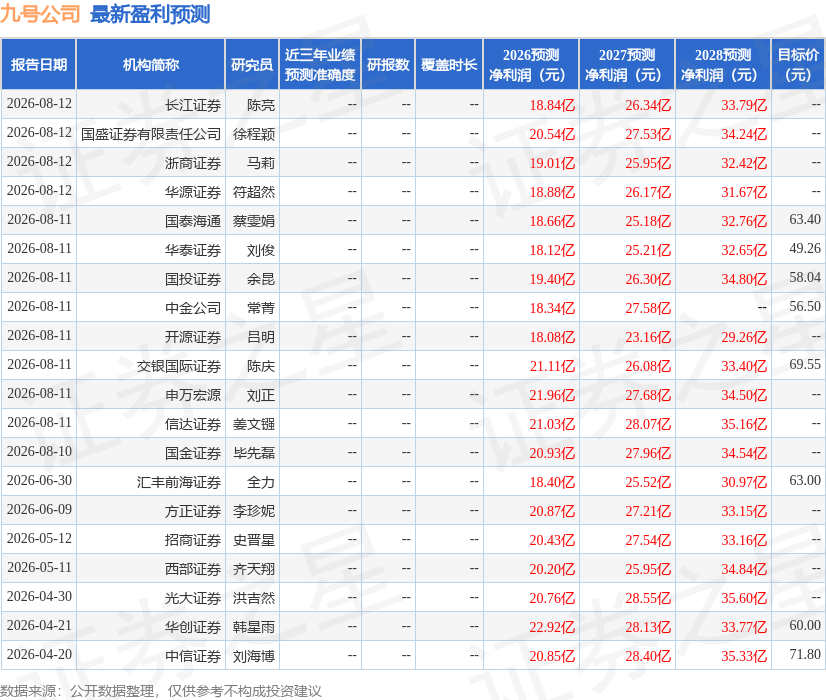
Task: Click the 目标价 column header
Action: coord(798,64)
